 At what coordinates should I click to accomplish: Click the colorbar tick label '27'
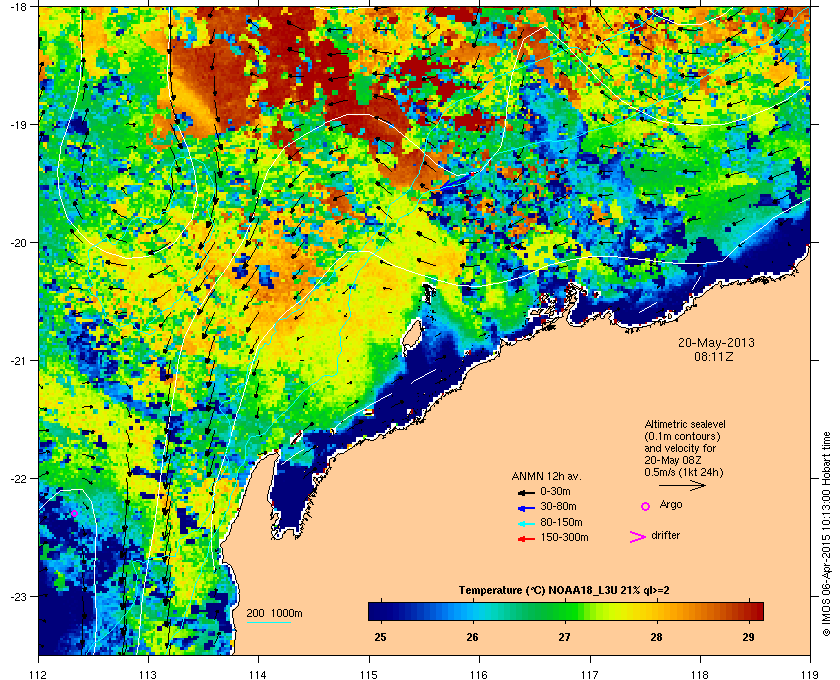565,637
